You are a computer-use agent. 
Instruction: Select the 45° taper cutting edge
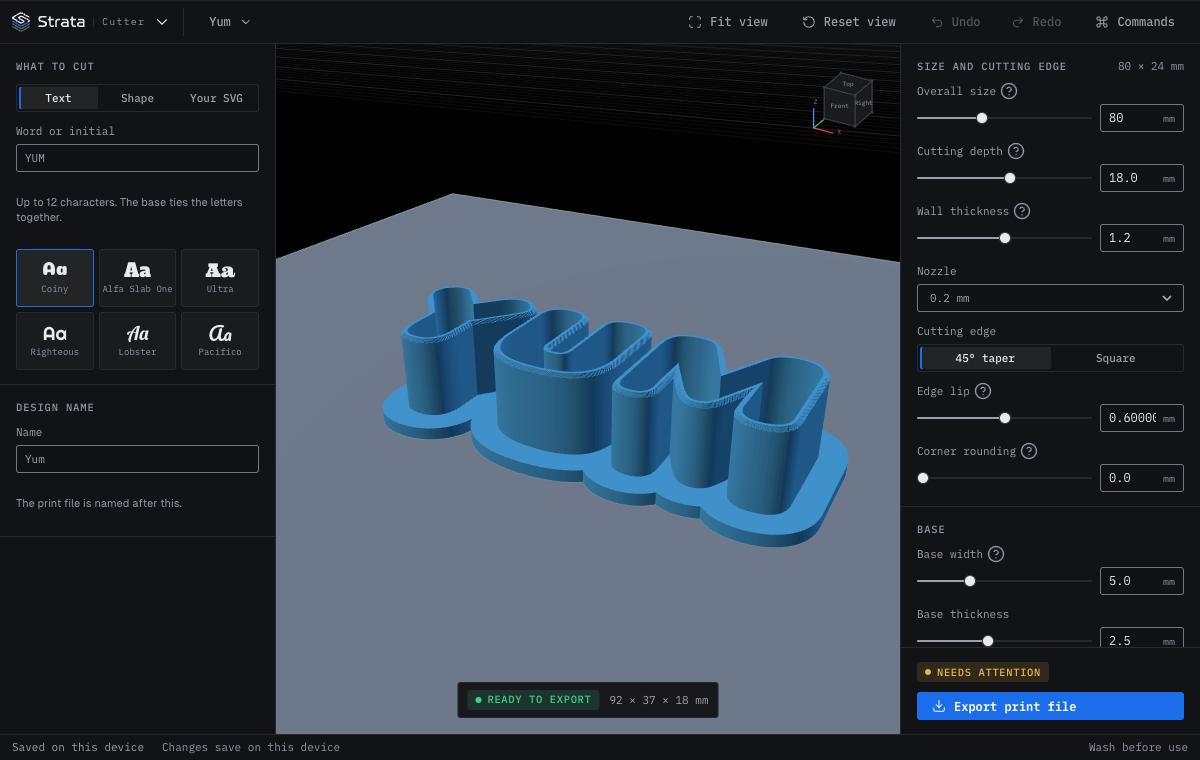tap(985, 358)
